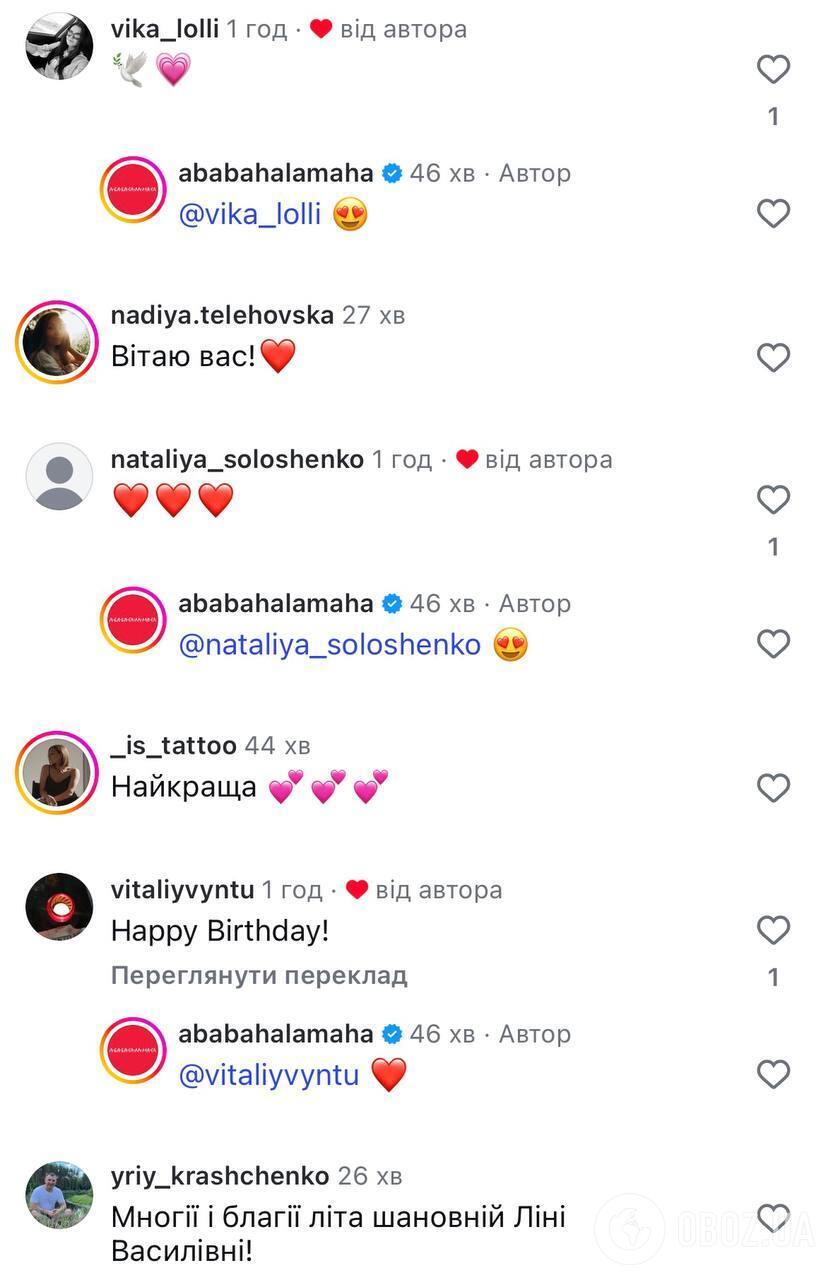Tap heart on nadiya.telehovska's comment
833x1280 pixels.
coord(773,357)
